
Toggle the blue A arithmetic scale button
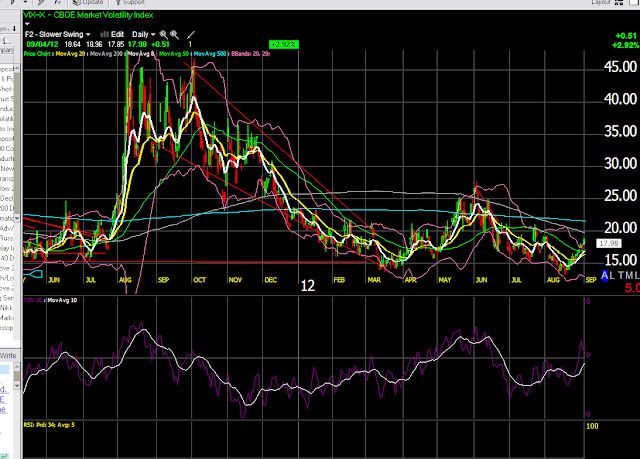tap(605, 275)
